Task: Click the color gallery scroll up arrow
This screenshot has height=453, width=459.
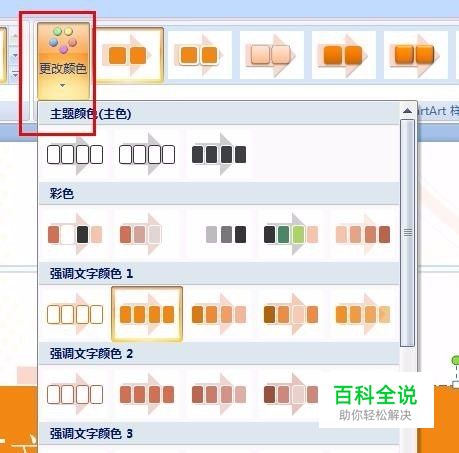Action: click(x=407, y=111)
